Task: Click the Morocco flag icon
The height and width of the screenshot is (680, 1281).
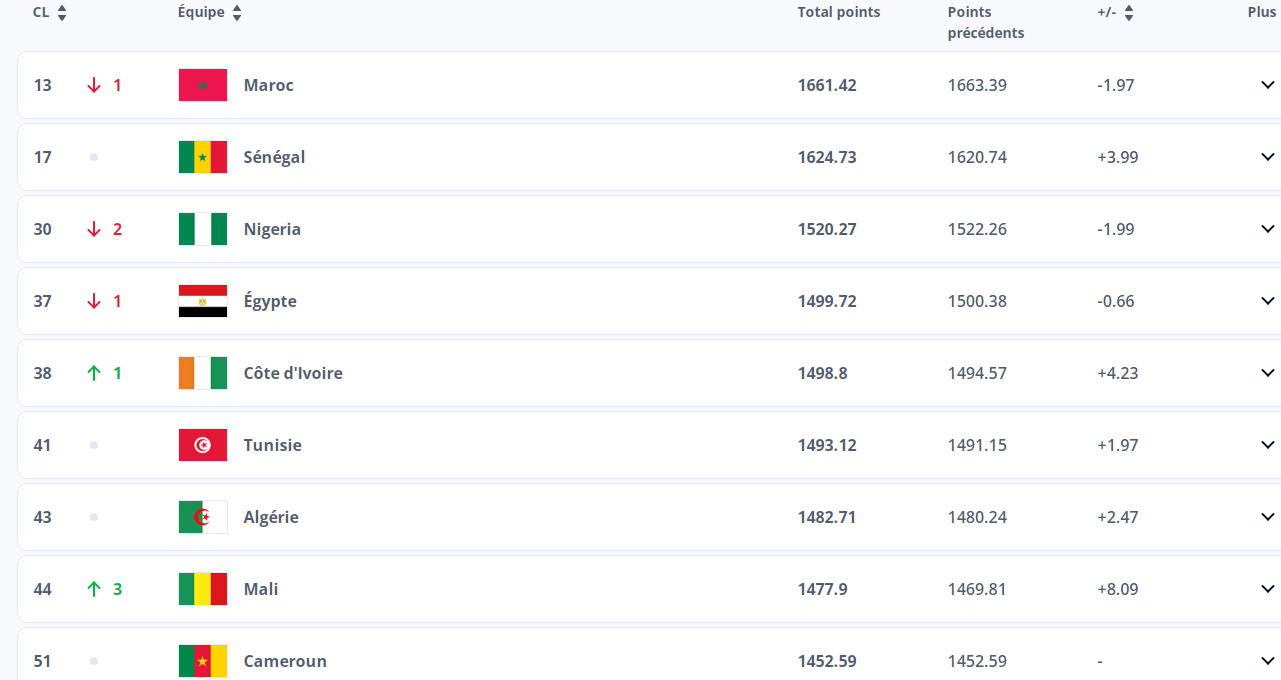Action: pos(203,85)
